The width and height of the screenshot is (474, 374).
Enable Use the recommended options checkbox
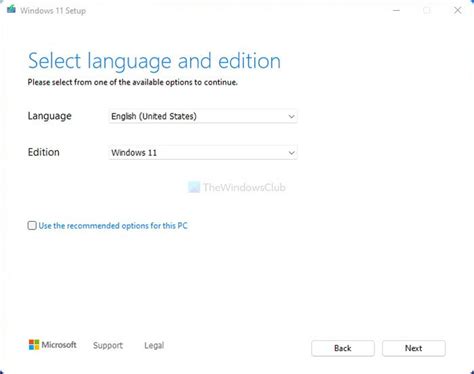click(x=32, y=226)
